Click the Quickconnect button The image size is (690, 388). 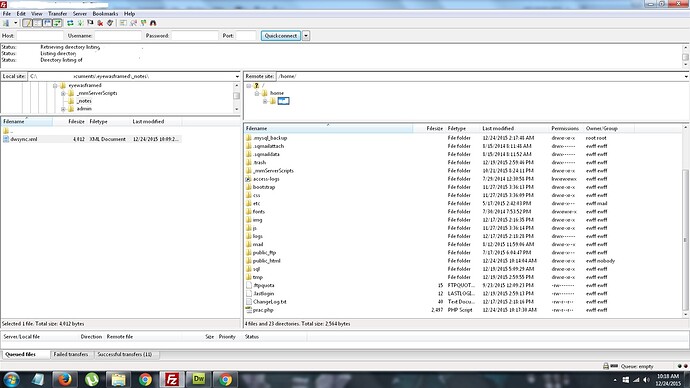(x=281, y=36)
